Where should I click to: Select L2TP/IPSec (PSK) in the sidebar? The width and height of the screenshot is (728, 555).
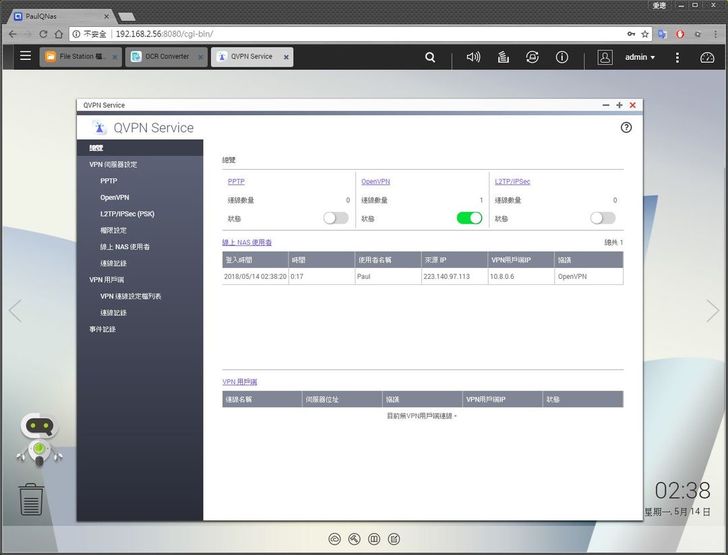(127, 213)
